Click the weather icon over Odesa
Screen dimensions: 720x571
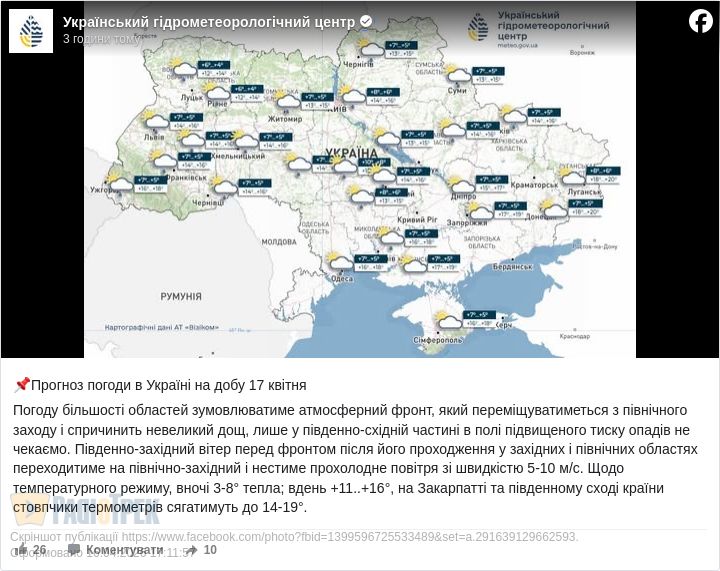(x=342, y=262)
